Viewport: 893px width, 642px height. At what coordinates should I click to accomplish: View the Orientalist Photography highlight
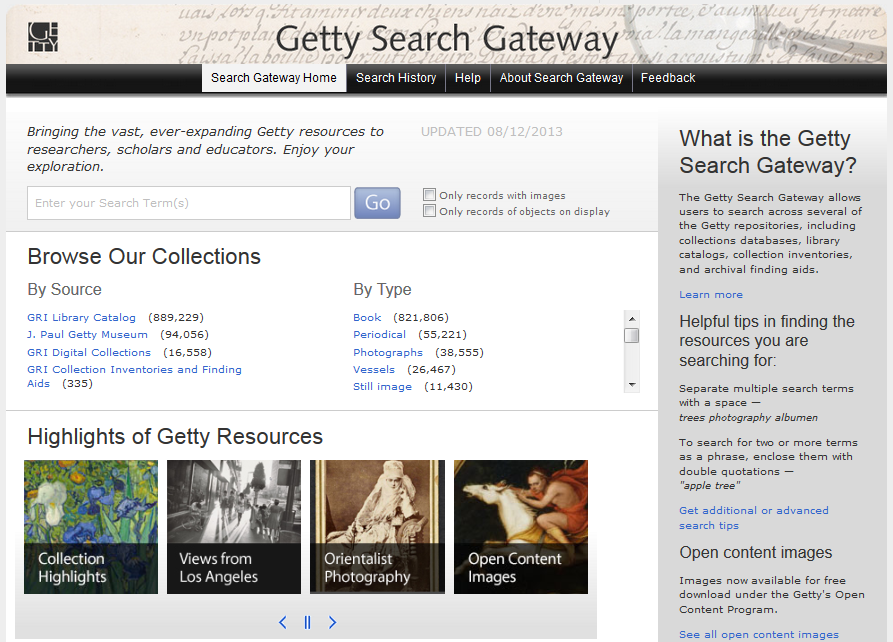[x=377, y=527]
